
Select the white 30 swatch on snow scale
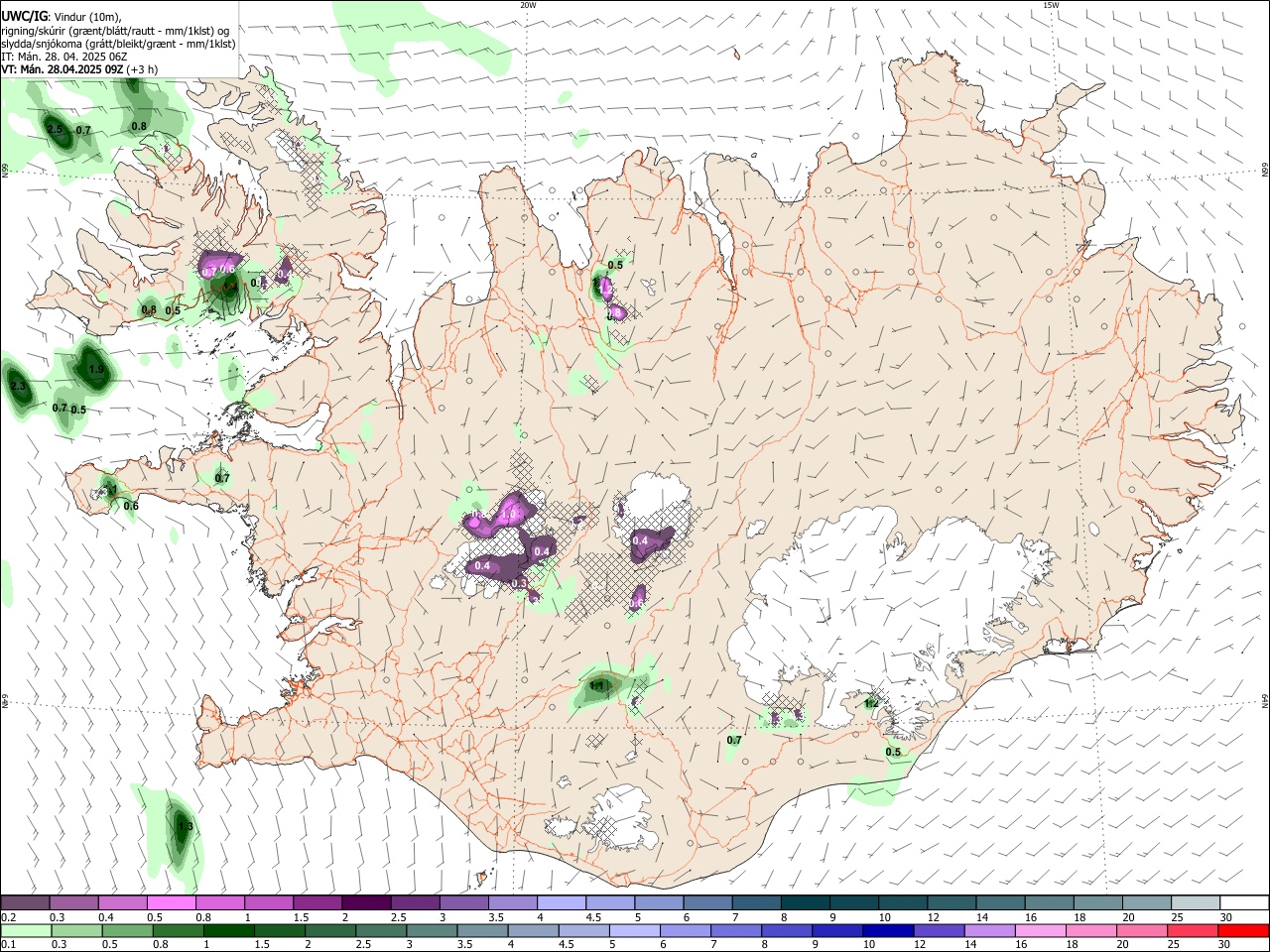coord(1243,902)
